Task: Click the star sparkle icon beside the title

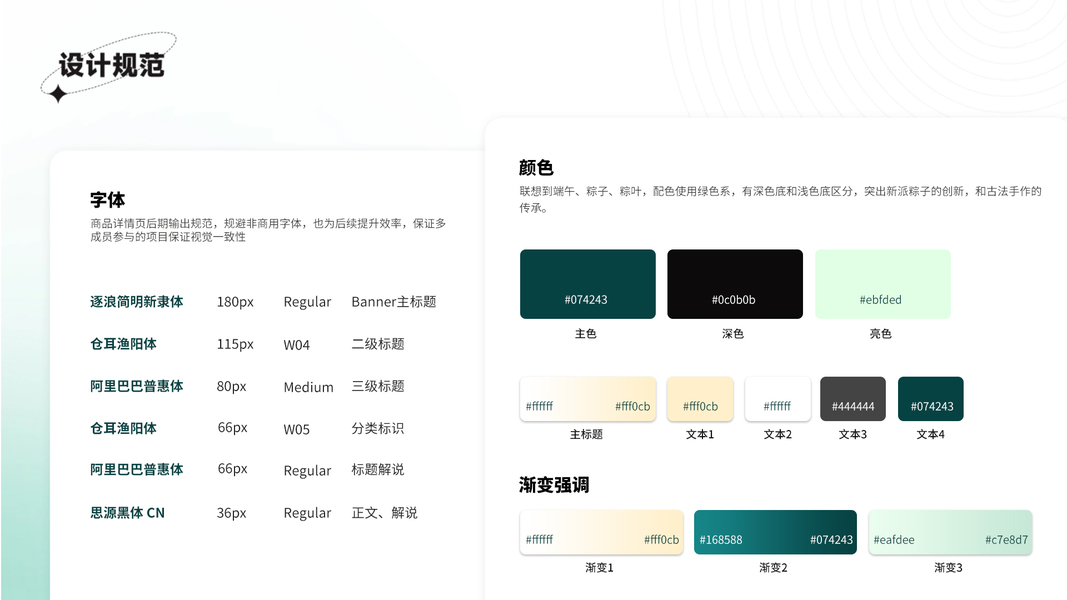Action: coord(59,94)
